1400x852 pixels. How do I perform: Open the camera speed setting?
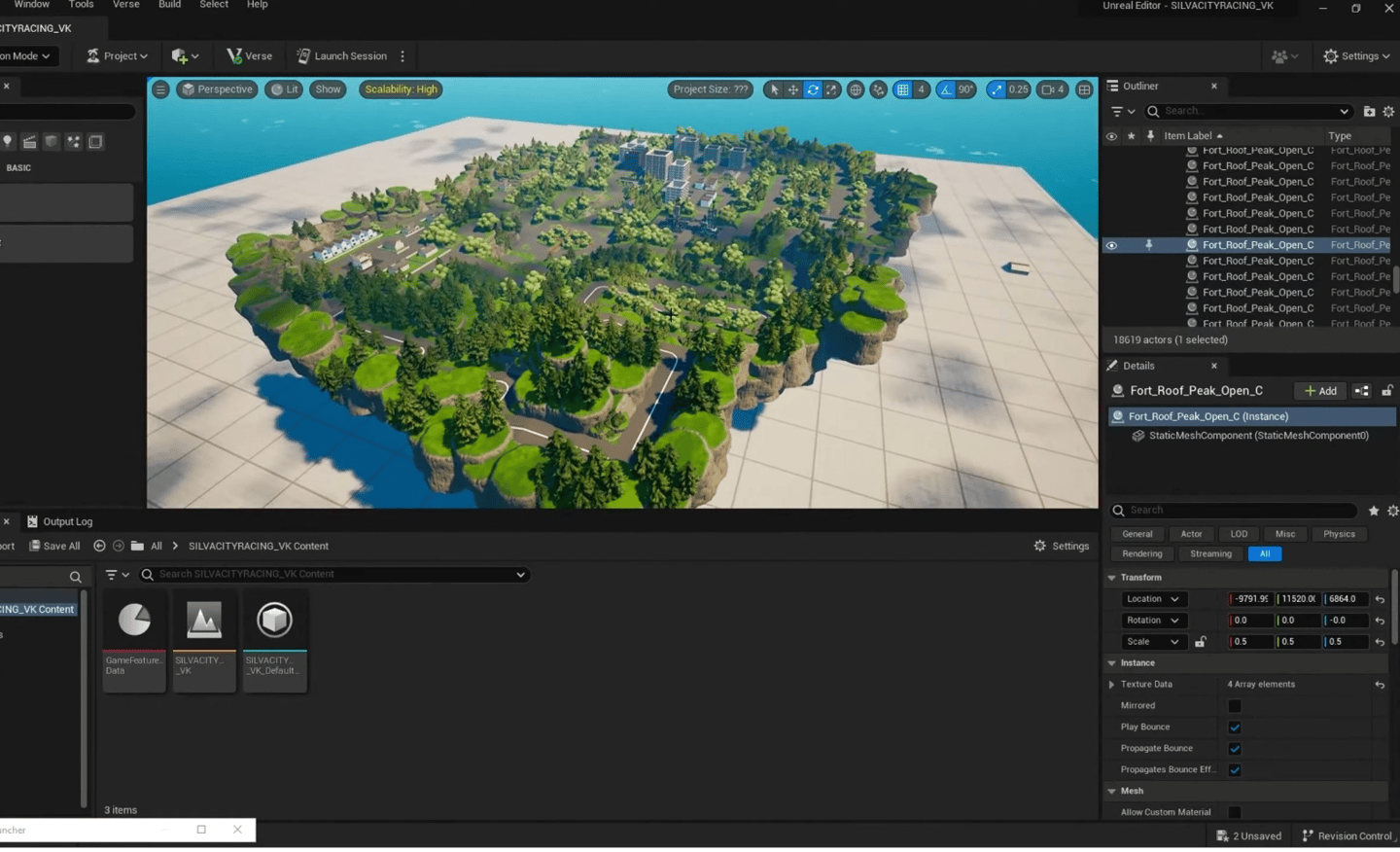pos(1053,89)
